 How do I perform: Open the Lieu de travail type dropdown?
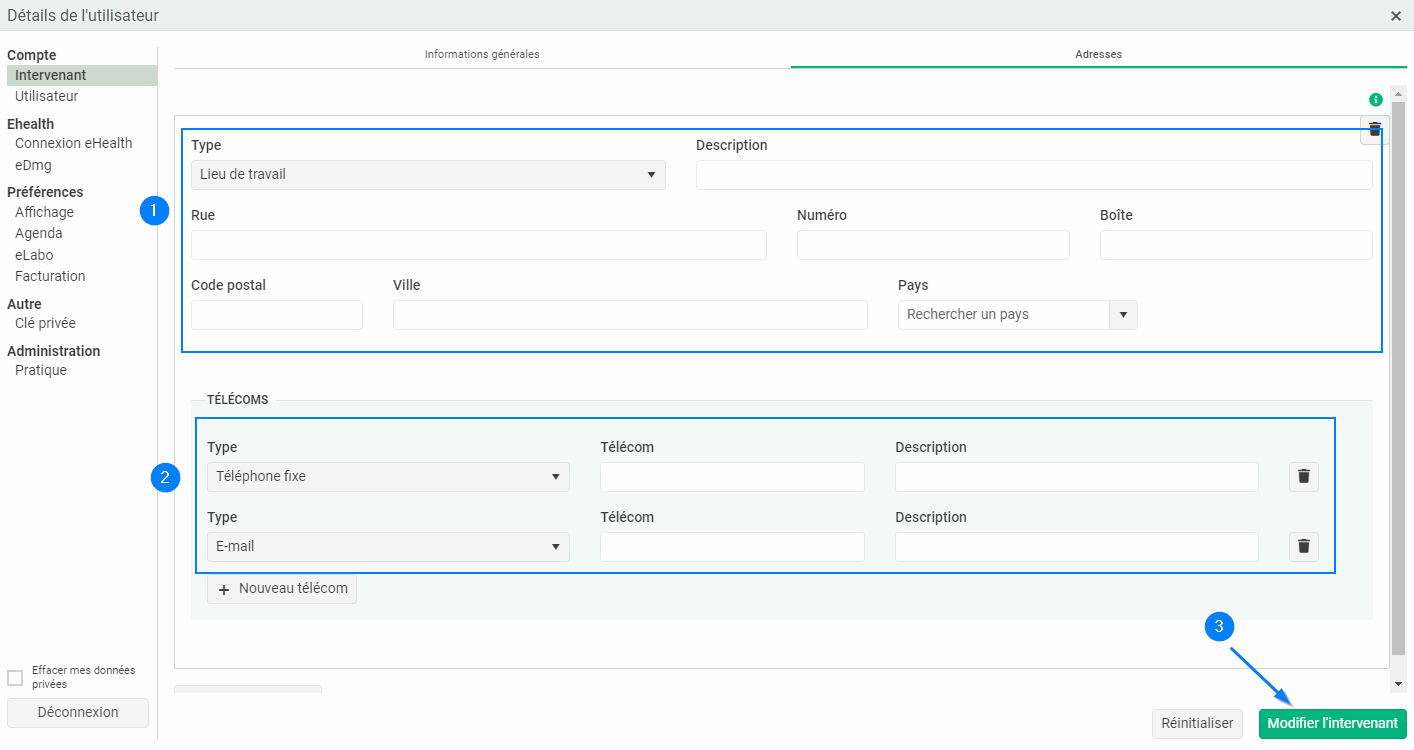click(428, 175)
